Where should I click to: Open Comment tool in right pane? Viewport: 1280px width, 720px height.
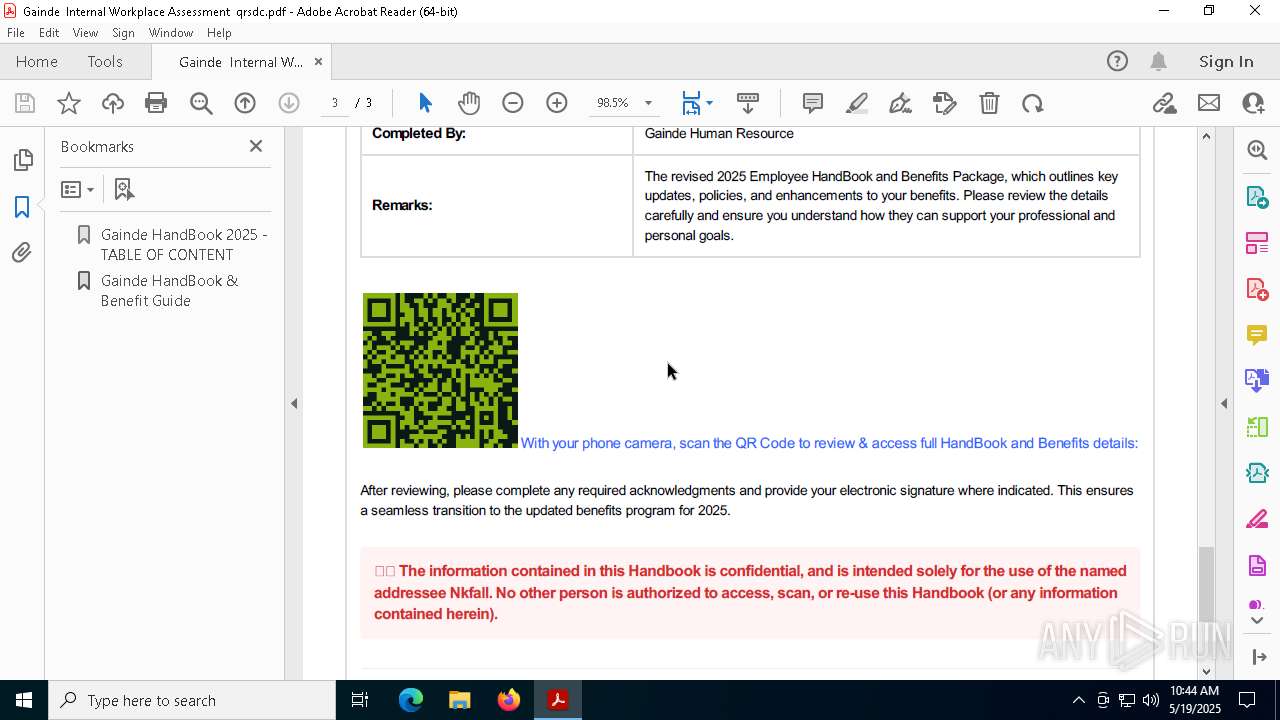coord(1257,335)
